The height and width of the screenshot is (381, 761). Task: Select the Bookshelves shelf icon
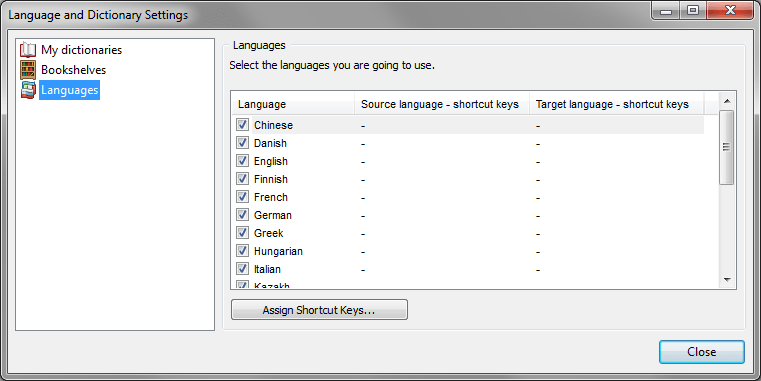[x=28, y=70]
